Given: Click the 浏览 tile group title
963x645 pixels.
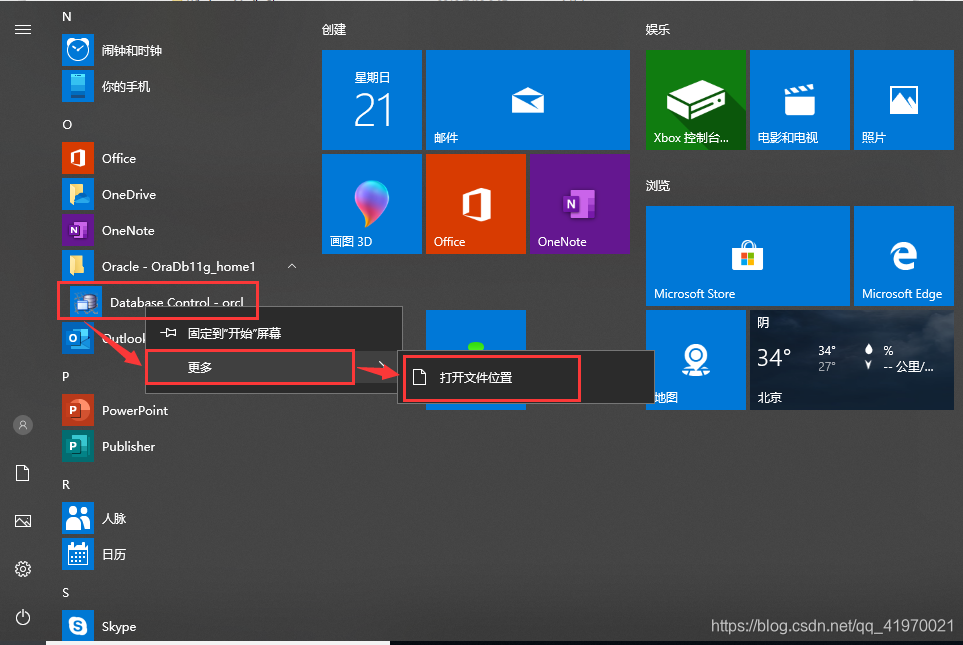Looking at the screenshot, I should coord(658,186).
